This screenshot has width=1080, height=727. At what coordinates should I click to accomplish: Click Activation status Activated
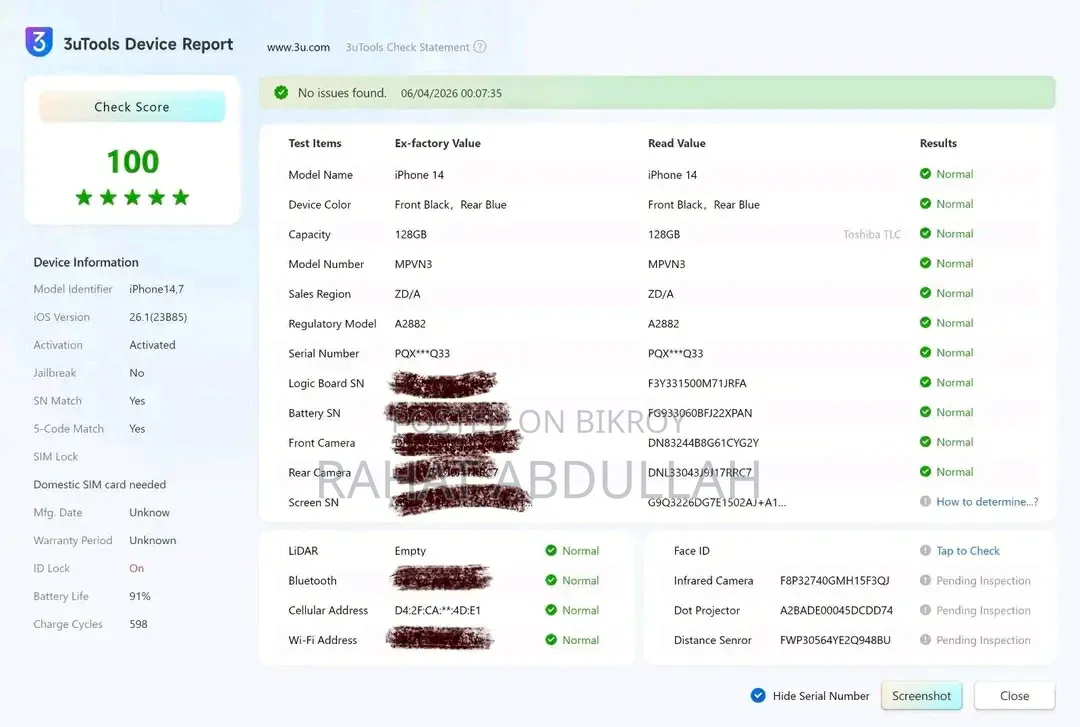tap(152, 345)
